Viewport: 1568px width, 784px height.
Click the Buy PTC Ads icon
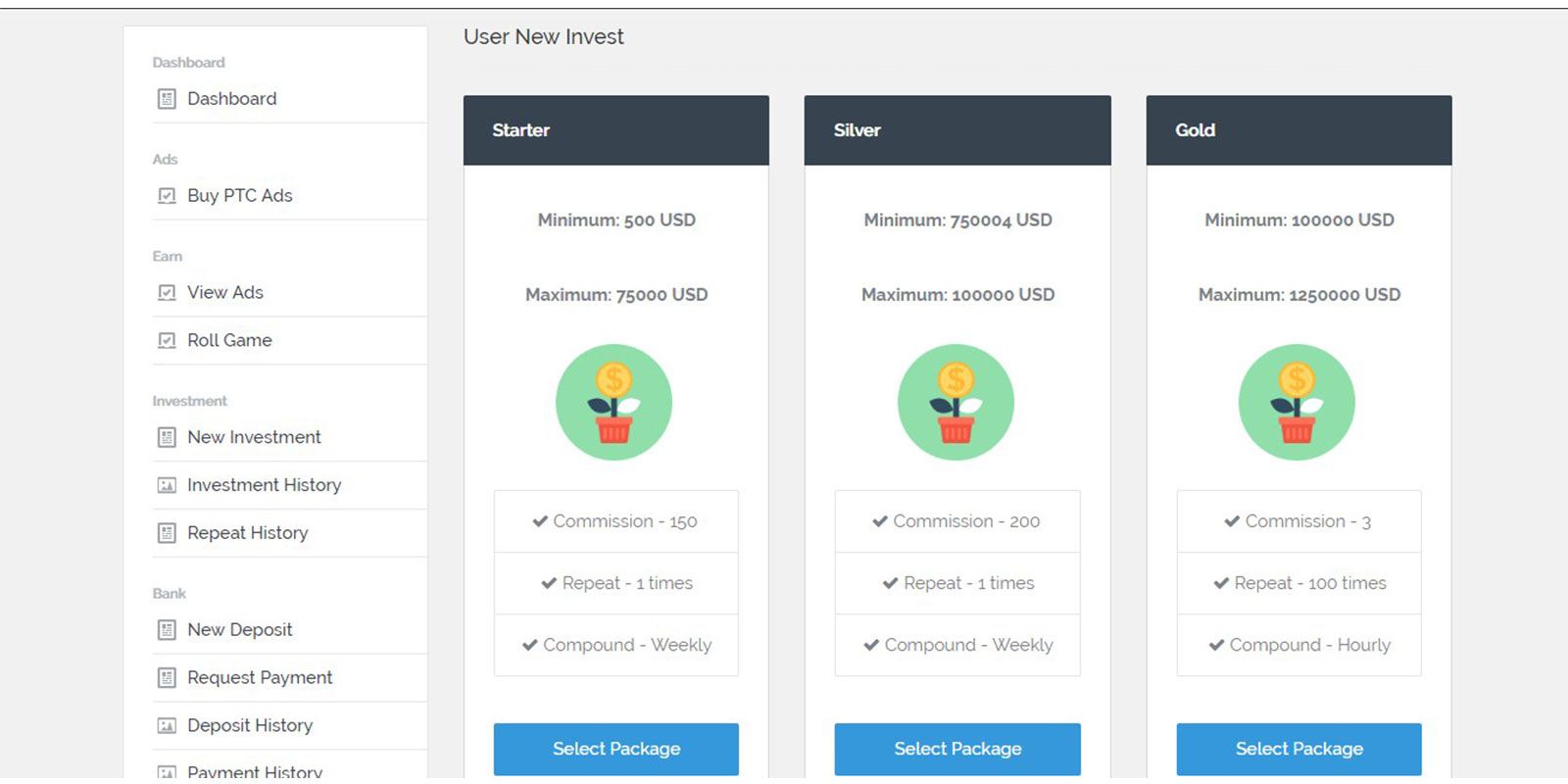167,196
